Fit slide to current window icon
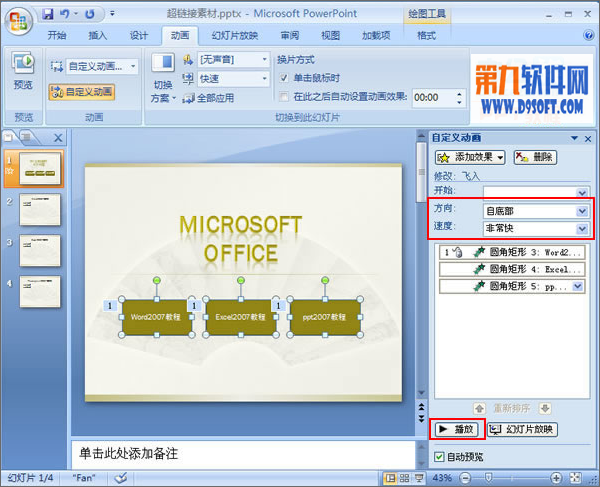 tap(575, 478)
